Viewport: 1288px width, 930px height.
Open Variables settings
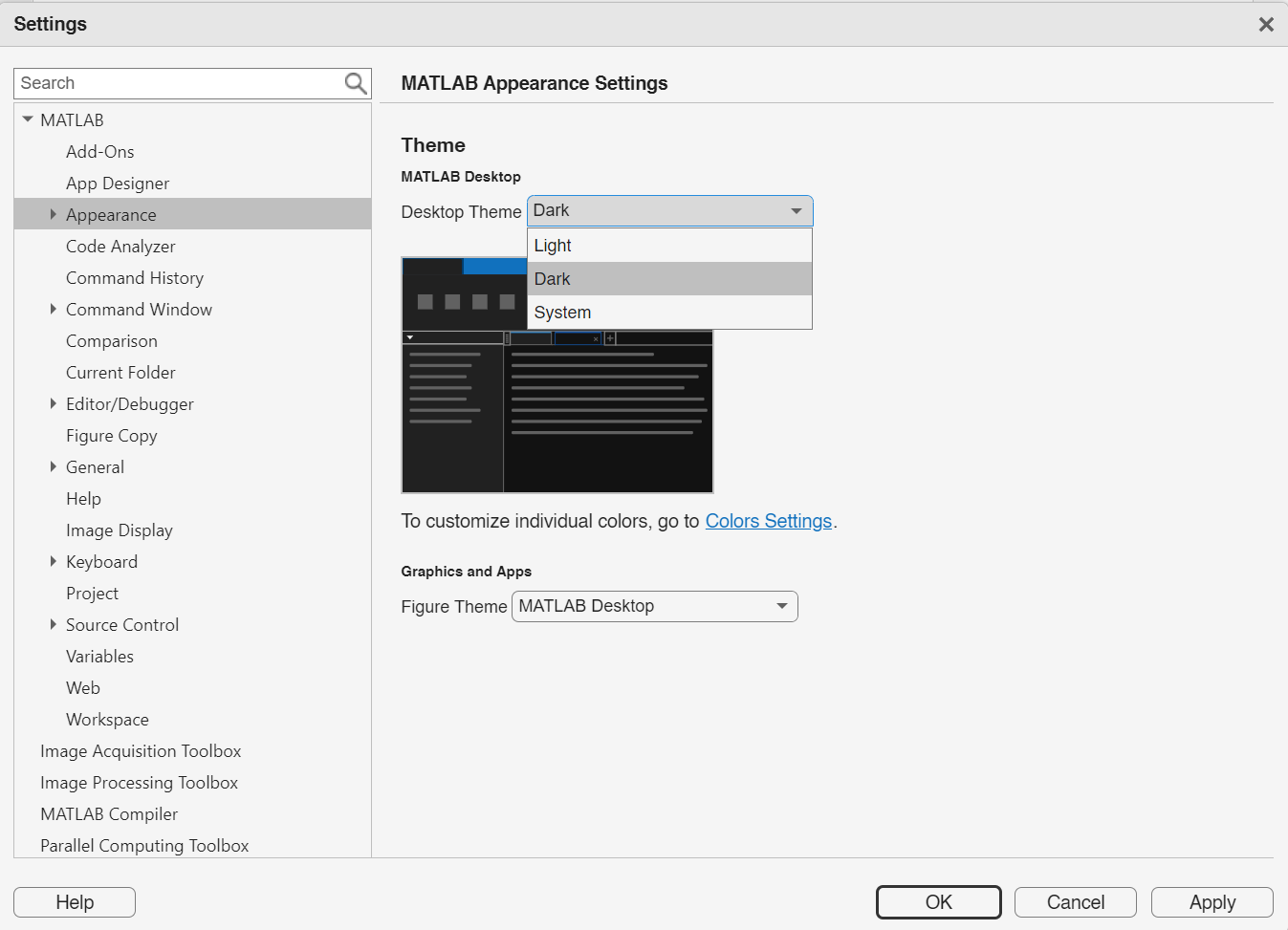point(99,656)
